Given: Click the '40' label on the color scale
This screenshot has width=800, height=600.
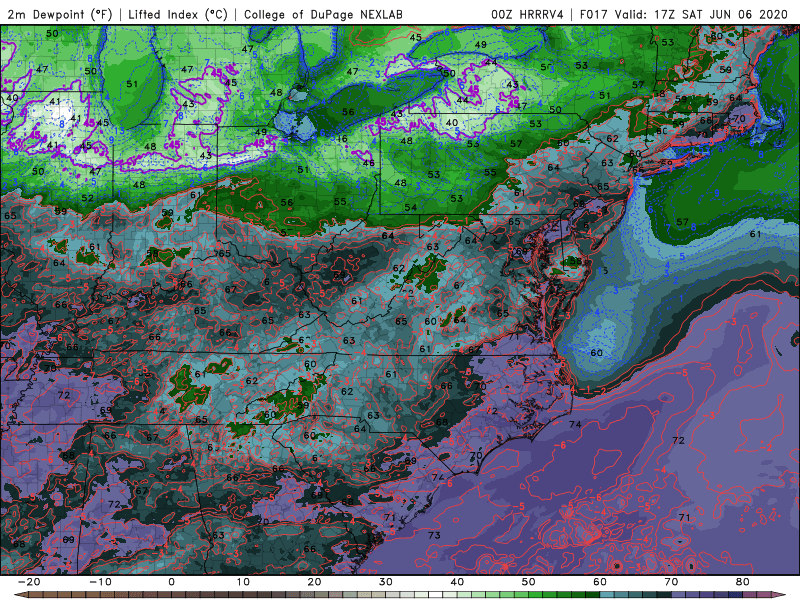Looking at the screenshot, I should (x=457, y=582).
